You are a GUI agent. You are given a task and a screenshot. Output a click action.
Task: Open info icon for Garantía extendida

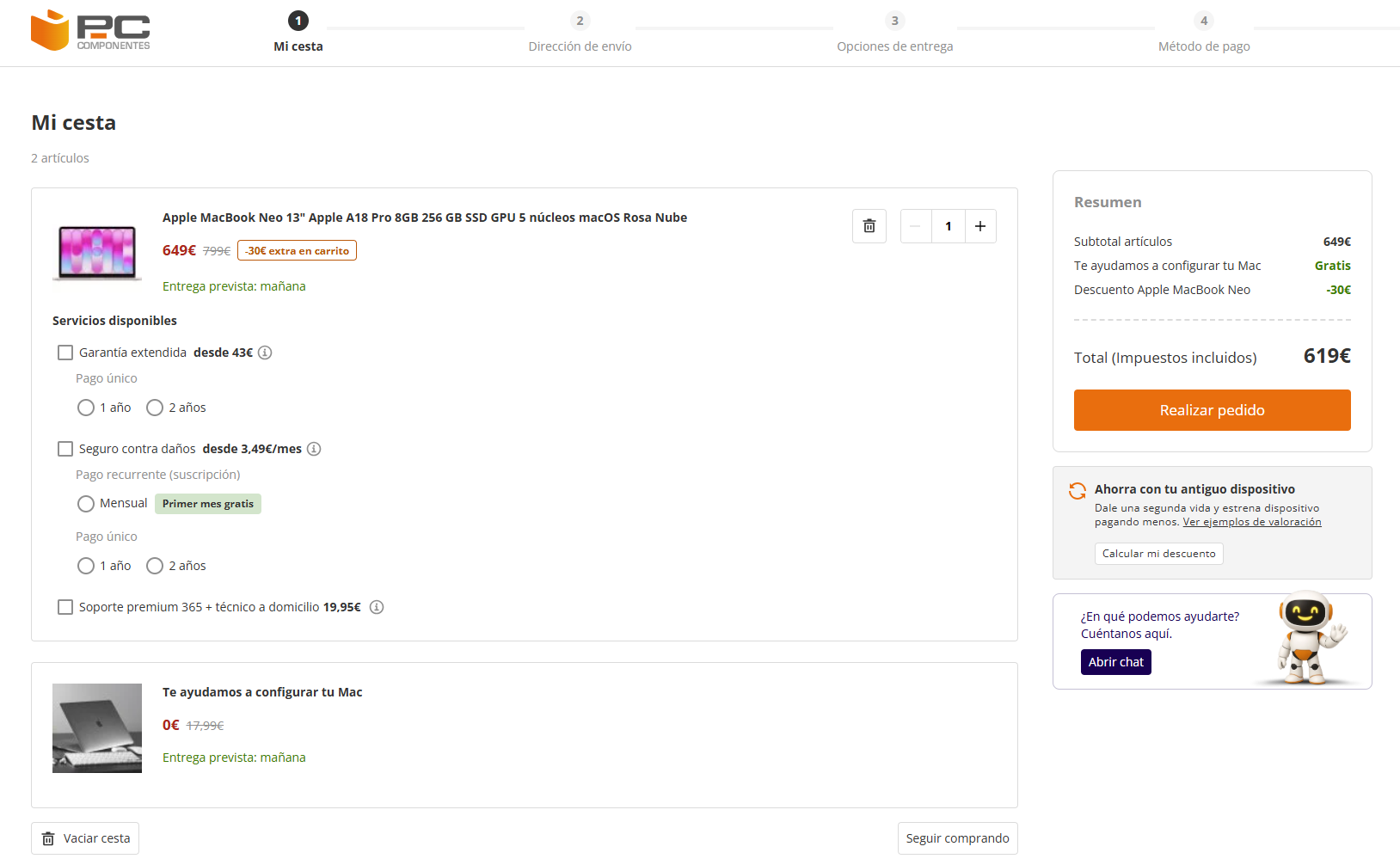coord(265,353)
